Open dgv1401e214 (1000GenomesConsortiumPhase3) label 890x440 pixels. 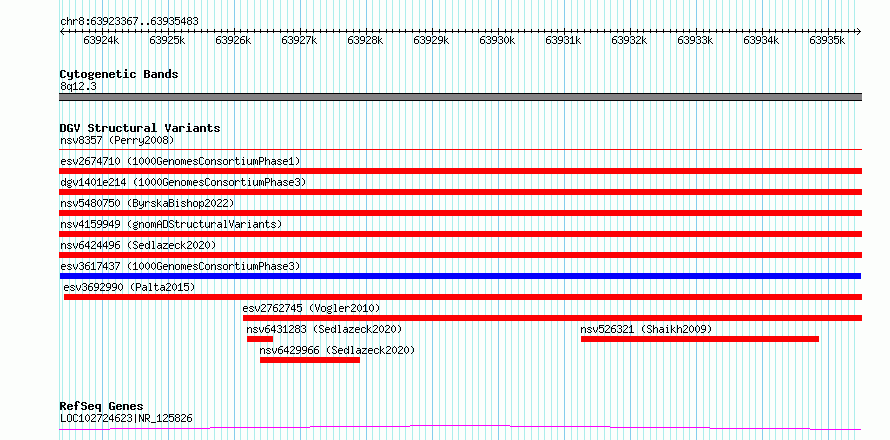183,182
